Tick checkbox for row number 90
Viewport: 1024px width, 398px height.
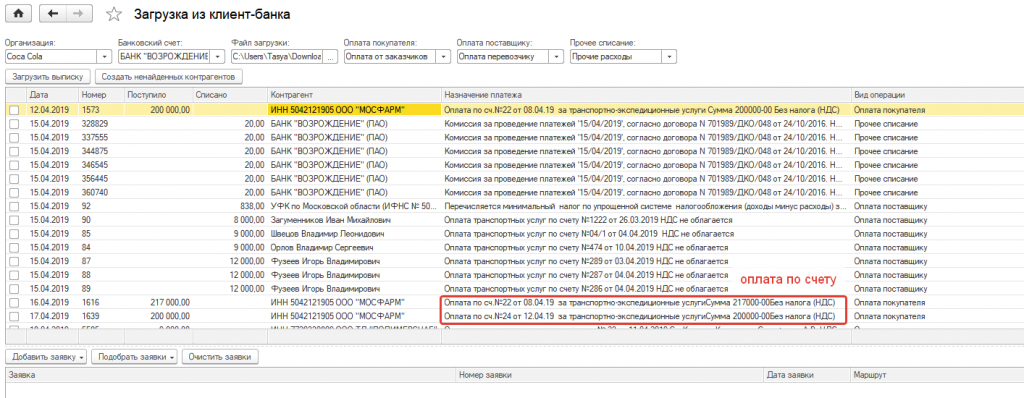pos(14,220)
